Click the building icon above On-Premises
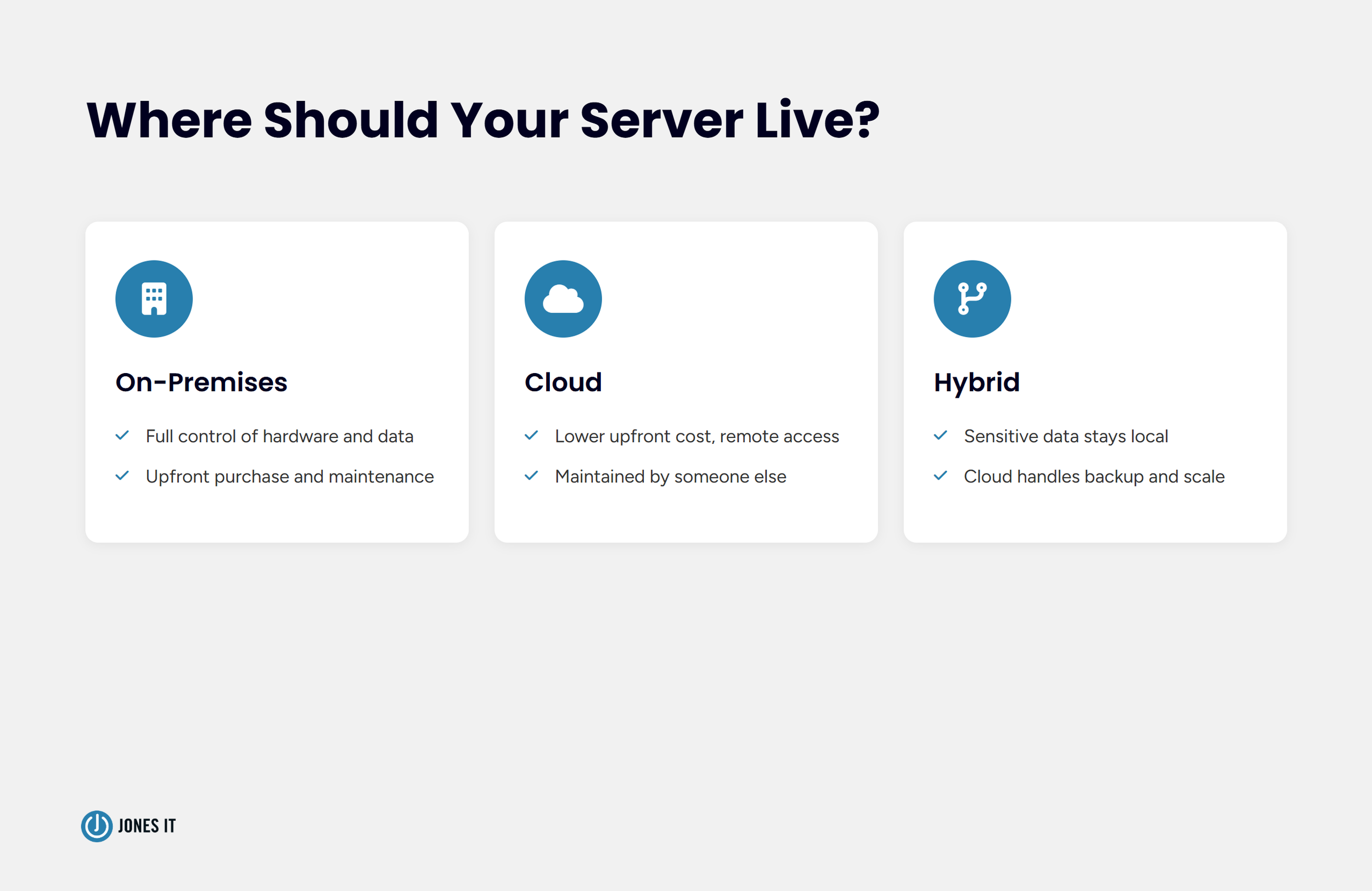This screenshot has height=891, width=1372. coord(154,298)
